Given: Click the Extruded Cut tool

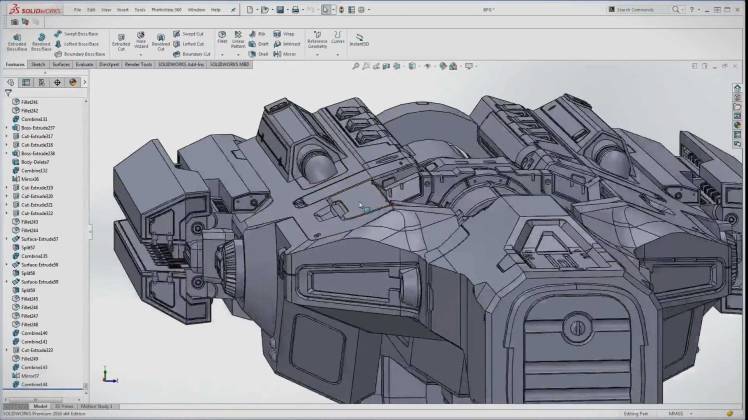Looking at the screenshot, I should pyautogui.click(x=121, y=40).
